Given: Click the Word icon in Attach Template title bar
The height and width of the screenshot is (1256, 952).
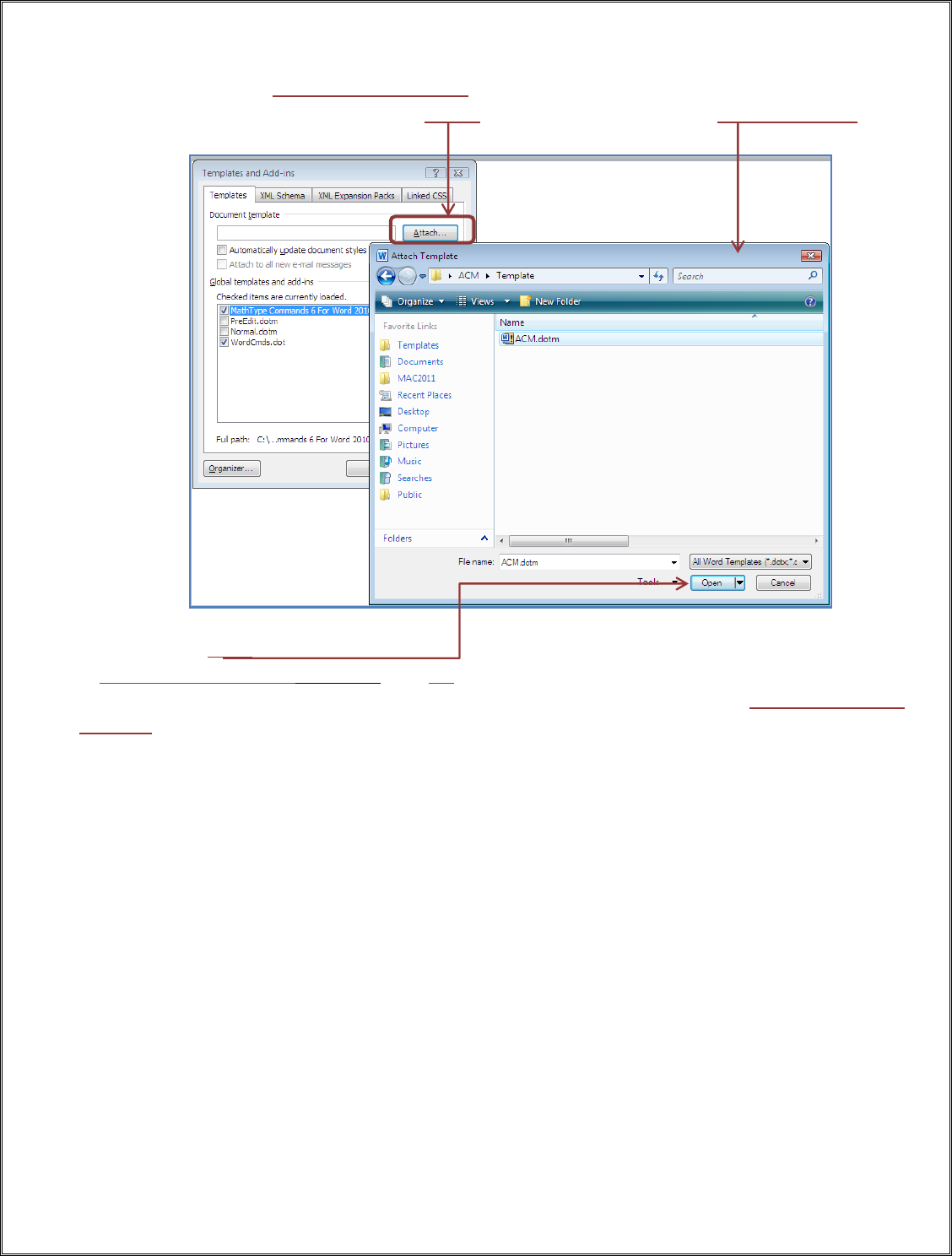Looking at the screenshot, I should pyautogui.click(x=382, y=256).
